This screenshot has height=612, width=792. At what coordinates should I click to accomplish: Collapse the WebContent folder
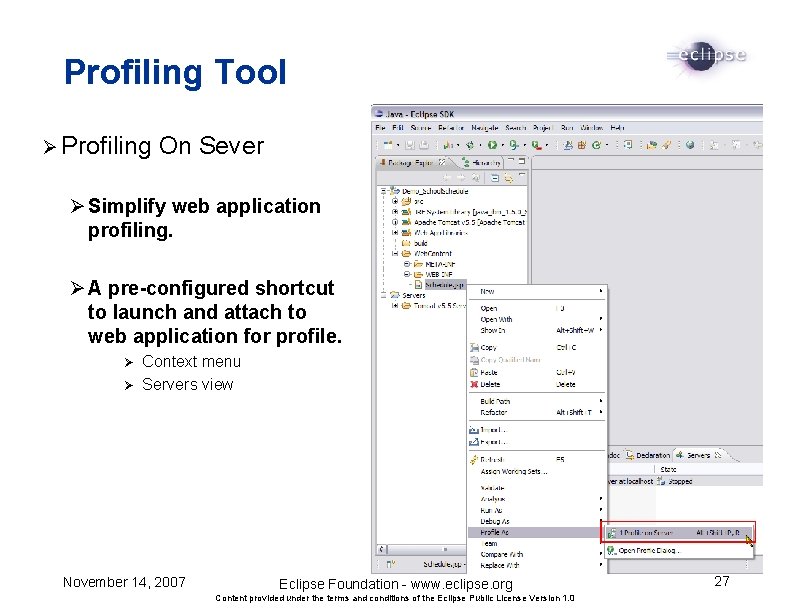point(395,253)
